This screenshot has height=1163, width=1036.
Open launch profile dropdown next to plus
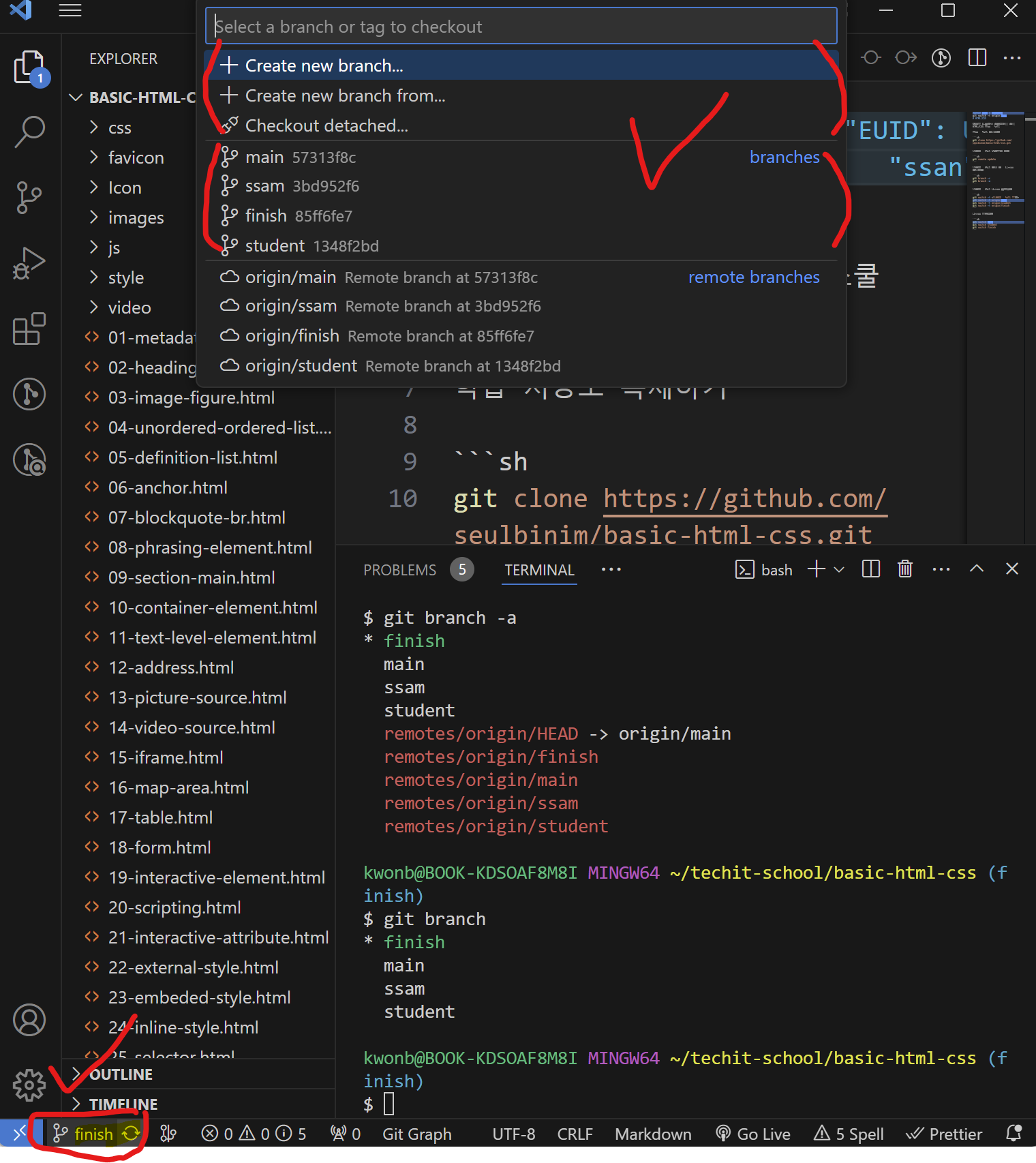[x=839, y=569]
